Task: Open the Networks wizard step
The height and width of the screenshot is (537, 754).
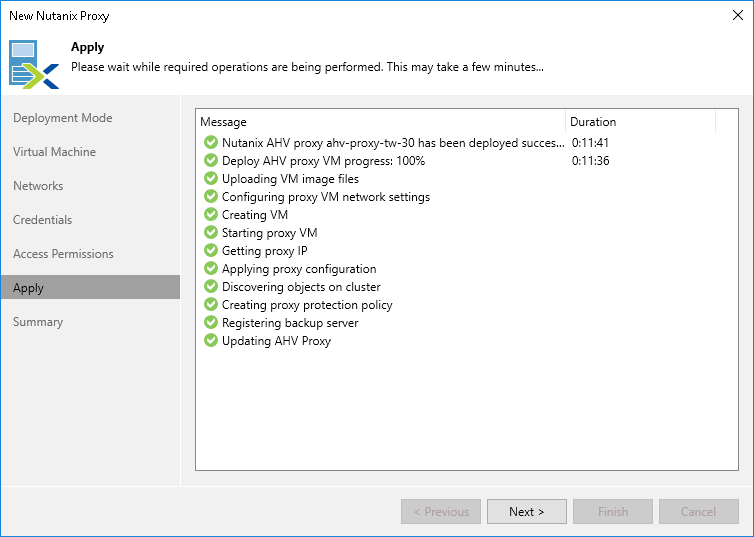Action: tap(38, 186)
